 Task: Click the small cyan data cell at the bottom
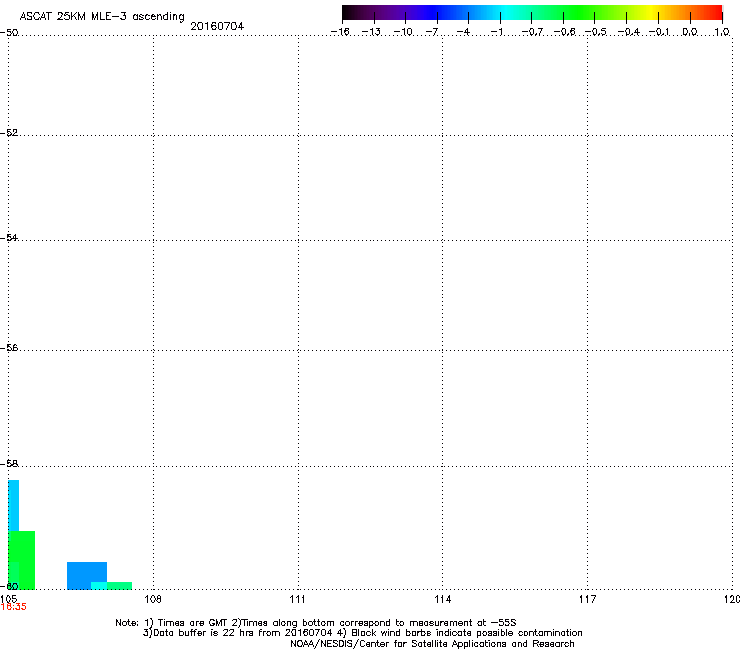click(x=99, y=586)
